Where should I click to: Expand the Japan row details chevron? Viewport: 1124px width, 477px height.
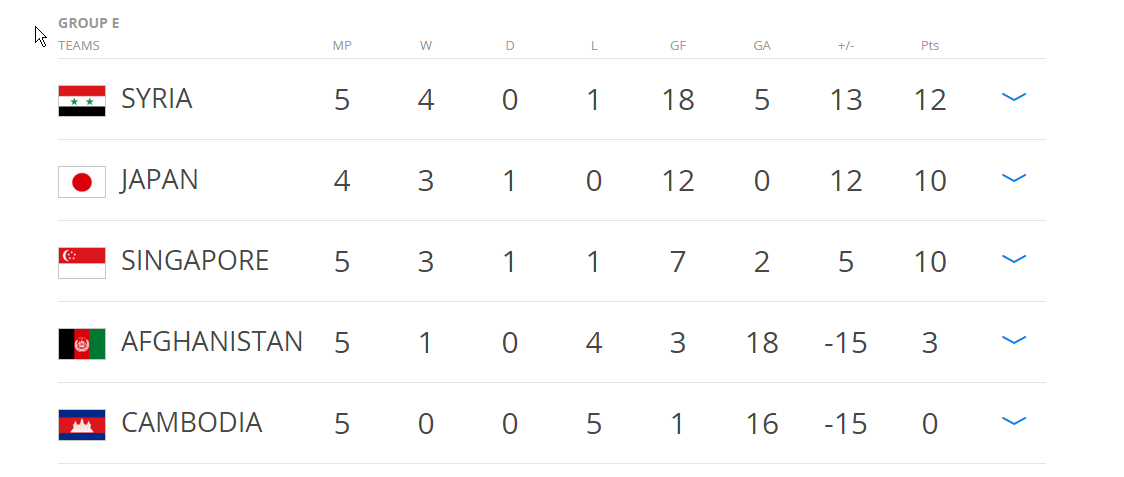(1014, 178)
